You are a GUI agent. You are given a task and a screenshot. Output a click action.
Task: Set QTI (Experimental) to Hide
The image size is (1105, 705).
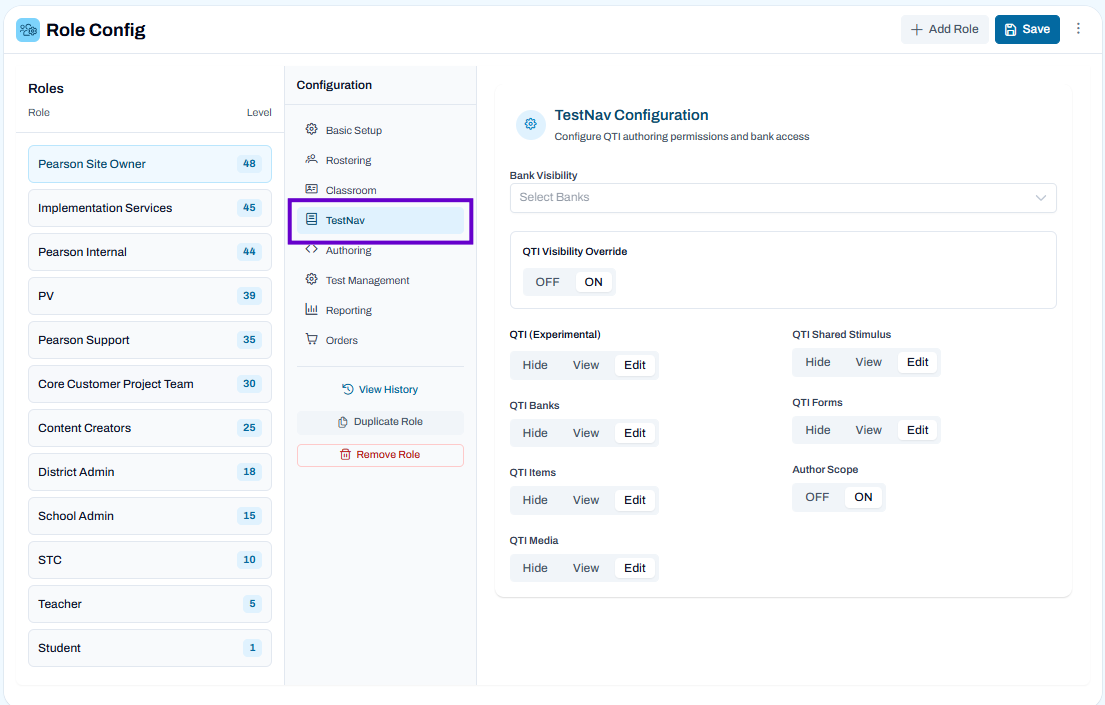click(535, 365)
